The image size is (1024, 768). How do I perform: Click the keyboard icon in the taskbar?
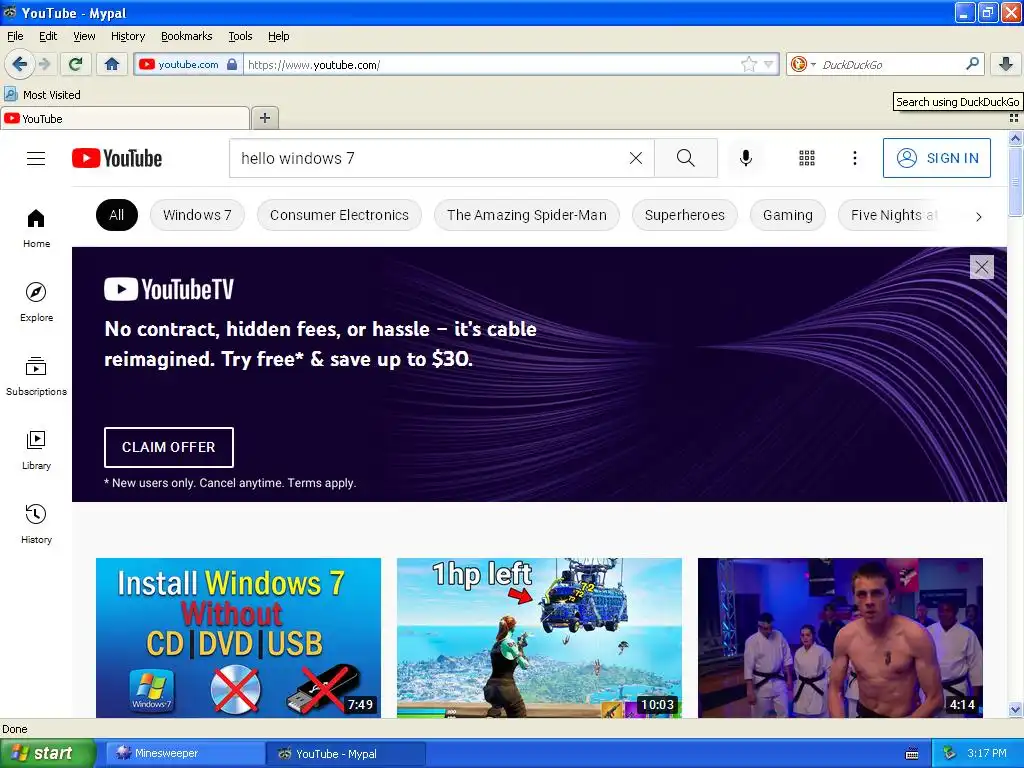[912, 754]
